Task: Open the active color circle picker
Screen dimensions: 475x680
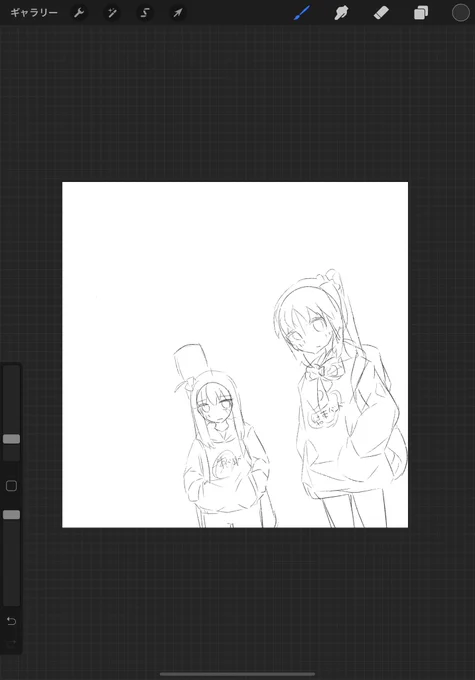Action: coord(461,13)
